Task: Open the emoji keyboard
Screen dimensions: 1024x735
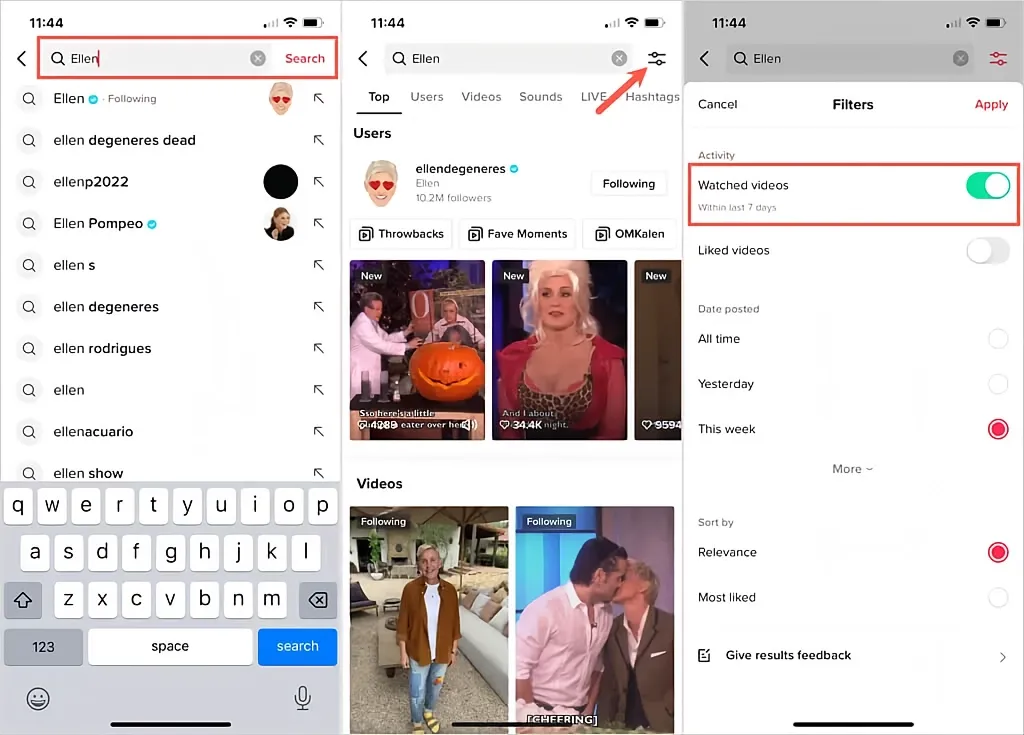Action: pyautogui.click(x=38, y=697)
